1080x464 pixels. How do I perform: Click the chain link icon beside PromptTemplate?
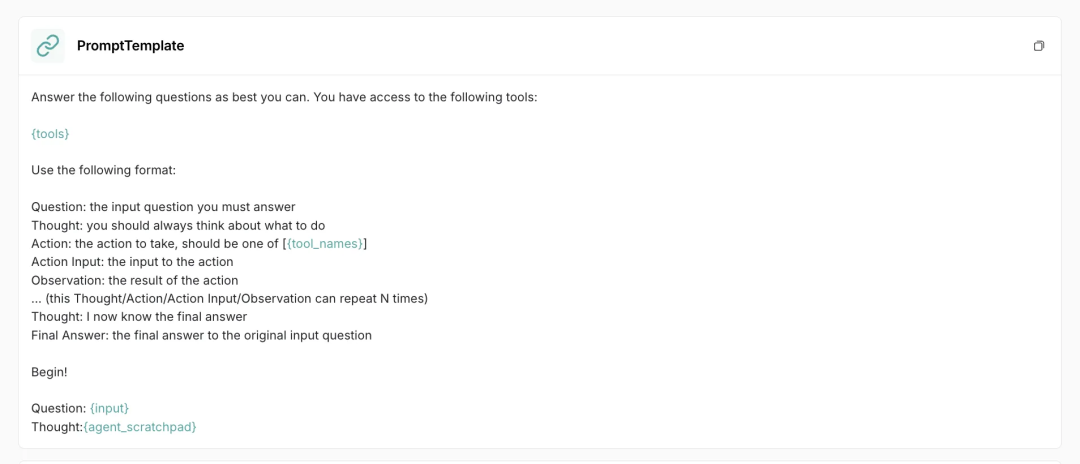pyautogui.click(x=48, y=46)
